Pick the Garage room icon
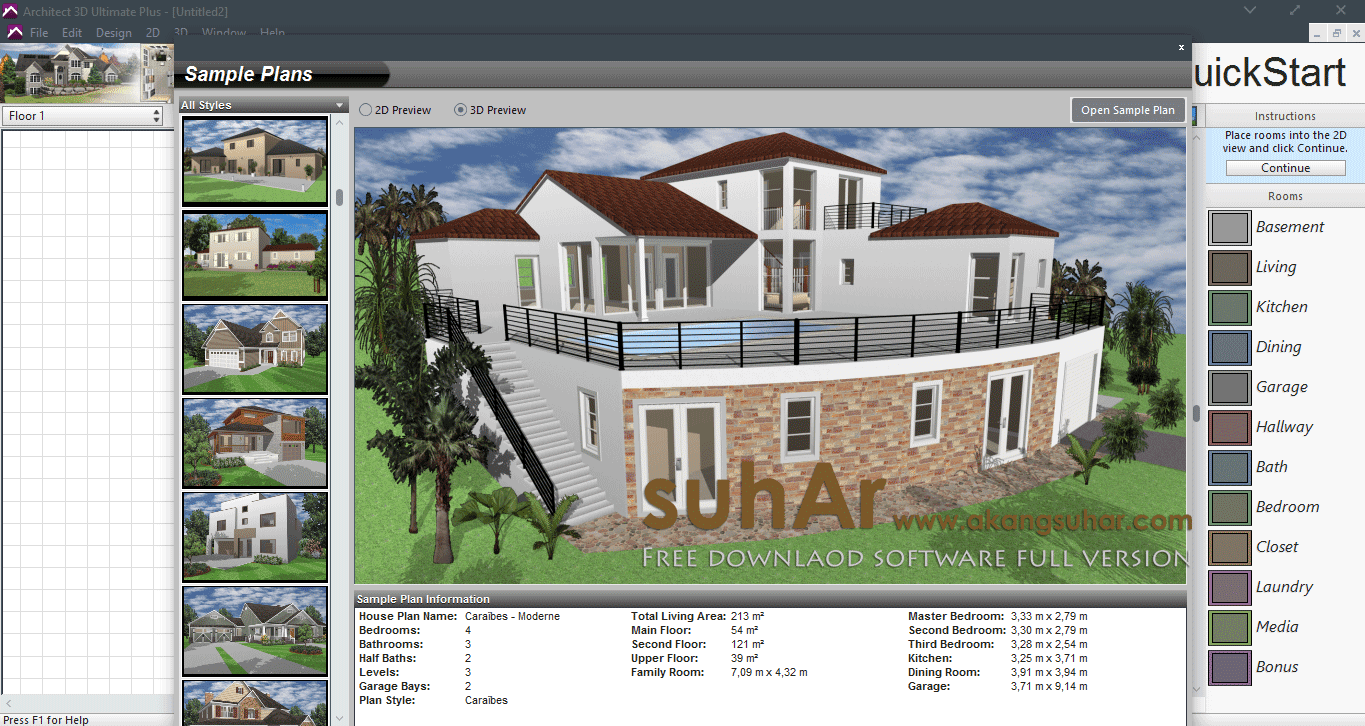1365x726 pixels. coord(1230,387)
